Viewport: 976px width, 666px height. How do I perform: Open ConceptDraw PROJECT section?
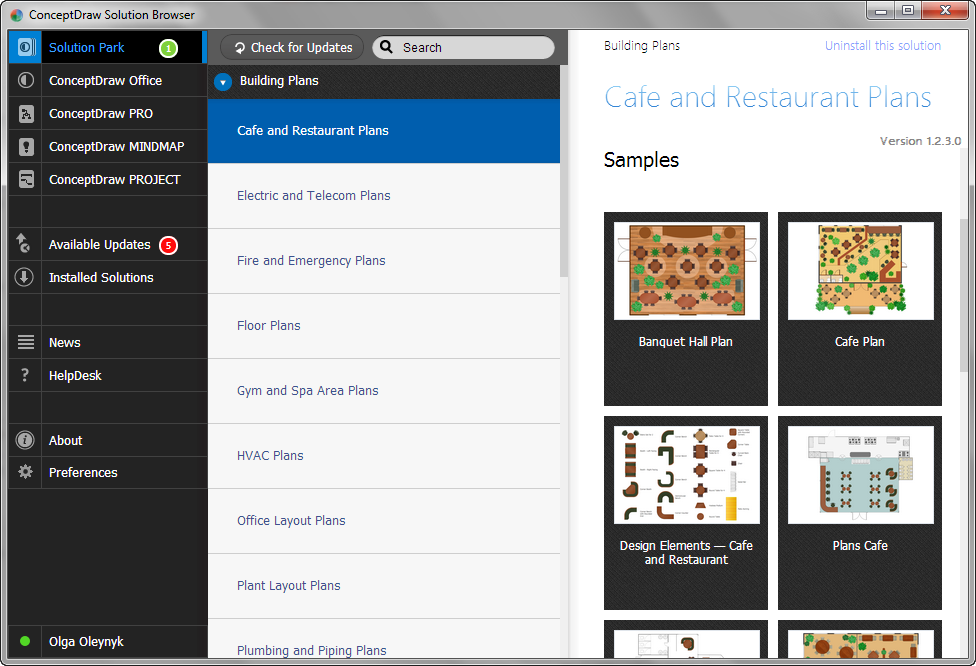108,179
